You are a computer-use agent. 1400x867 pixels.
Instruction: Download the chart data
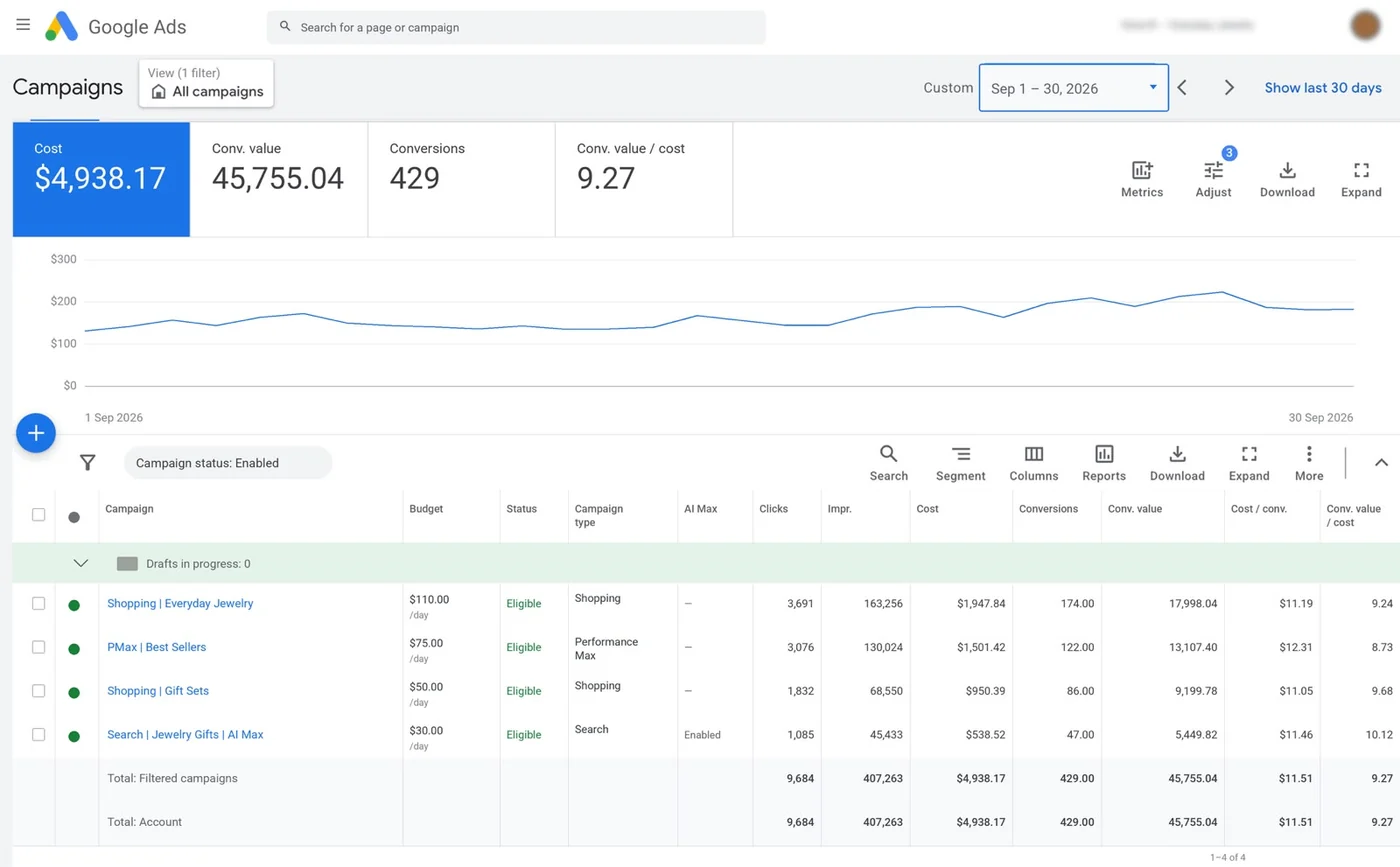[1287, 179]
